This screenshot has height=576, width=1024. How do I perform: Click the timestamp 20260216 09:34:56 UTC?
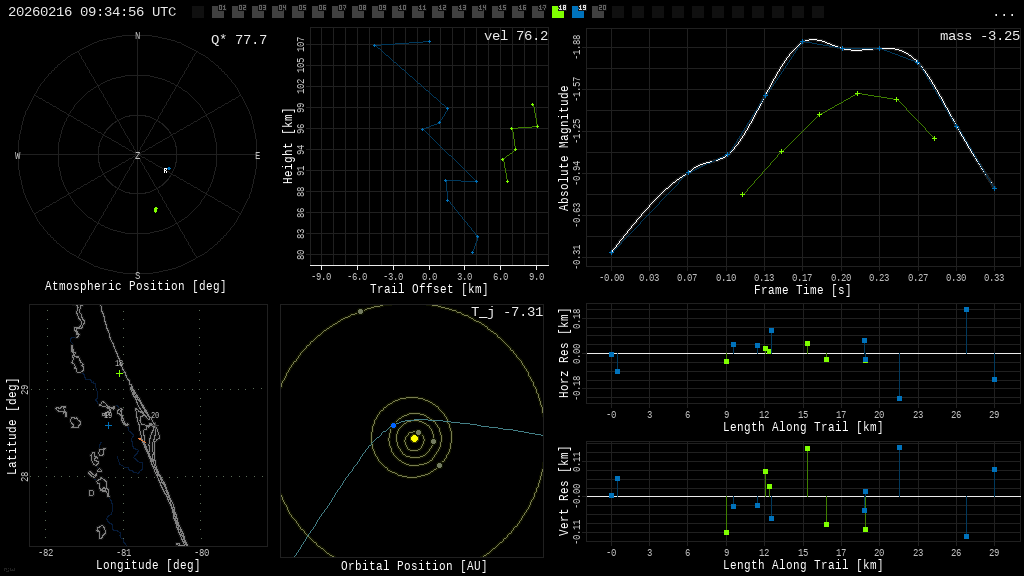[x=92, y=12]
